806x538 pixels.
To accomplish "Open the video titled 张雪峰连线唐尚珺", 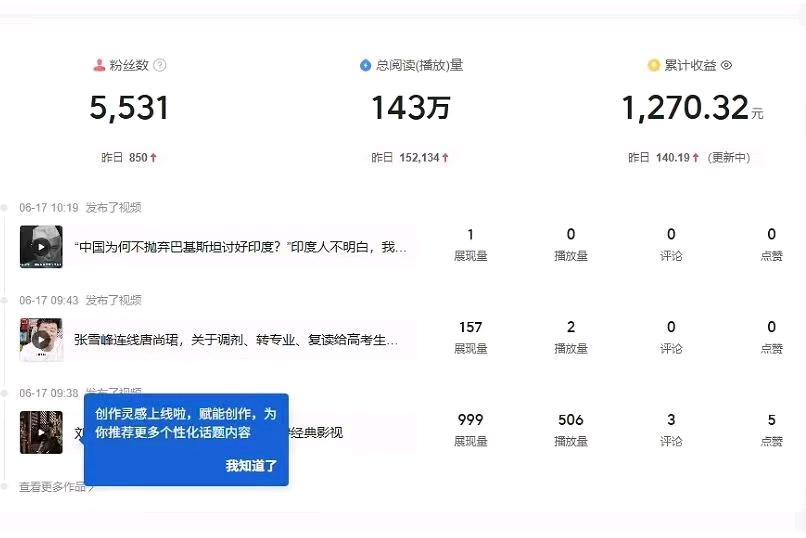I will [x=235, y=340].
